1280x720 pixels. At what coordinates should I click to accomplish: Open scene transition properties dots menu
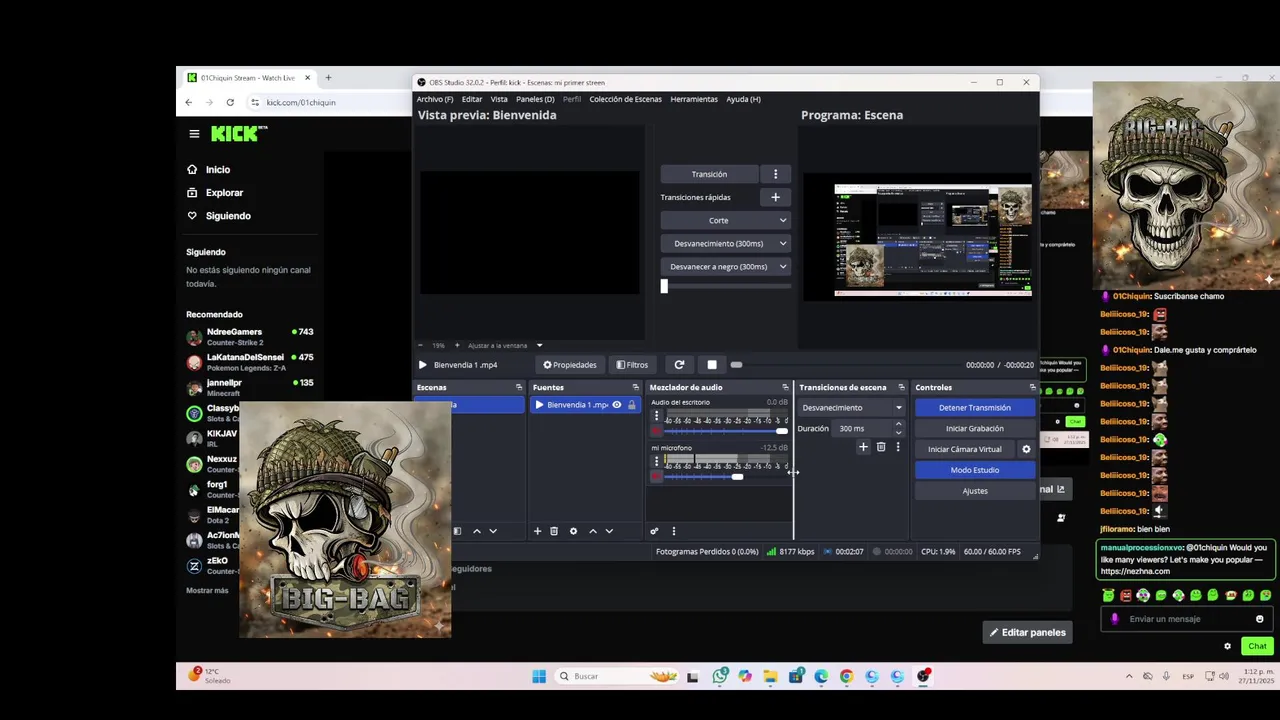pyautogui.click(x=898, y=447)
